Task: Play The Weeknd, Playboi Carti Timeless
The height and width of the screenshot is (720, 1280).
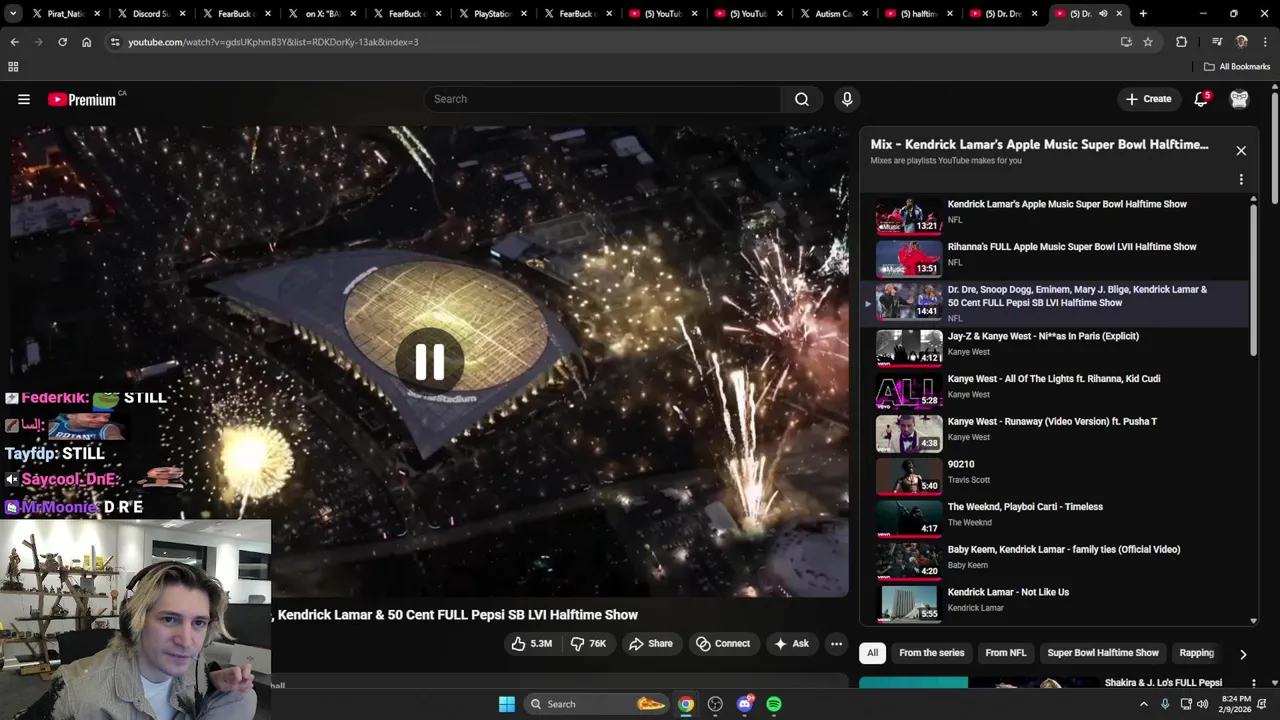Action: [1055, 519]
